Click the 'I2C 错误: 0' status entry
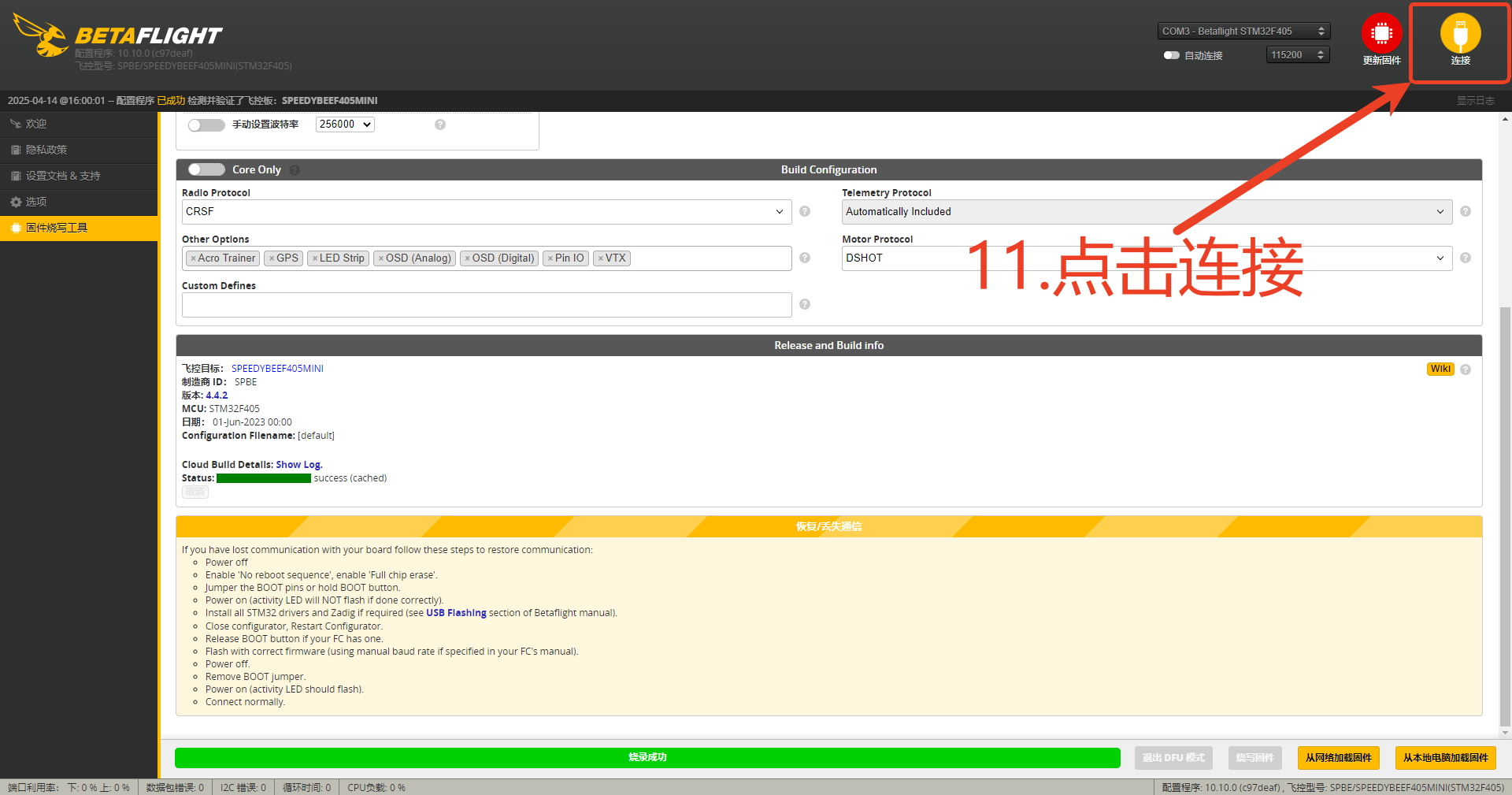Screen dimensions: 1512x795 (x=243, y=787)
